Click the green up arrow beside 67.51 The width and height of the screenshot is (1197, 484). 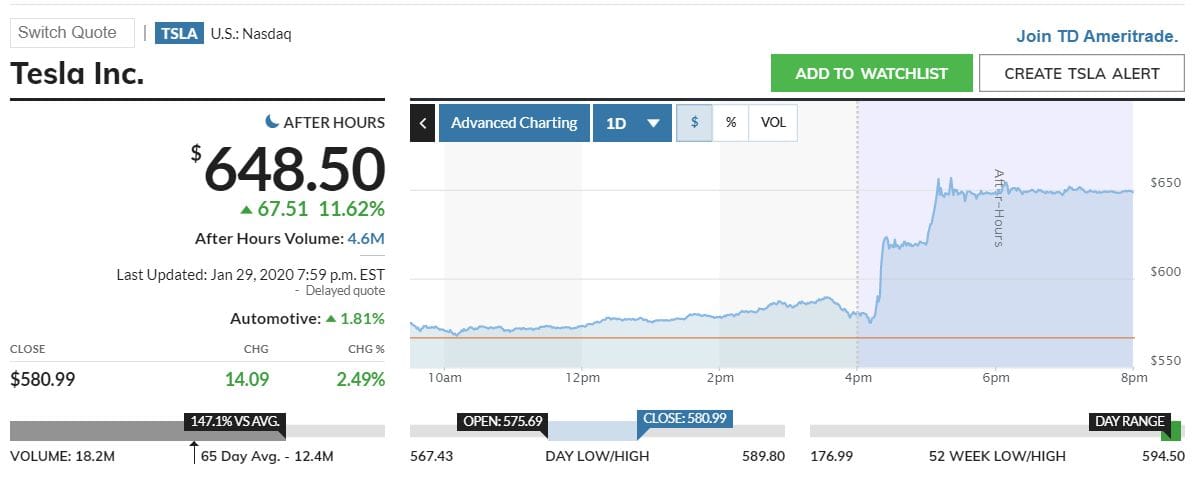[246, 209]
